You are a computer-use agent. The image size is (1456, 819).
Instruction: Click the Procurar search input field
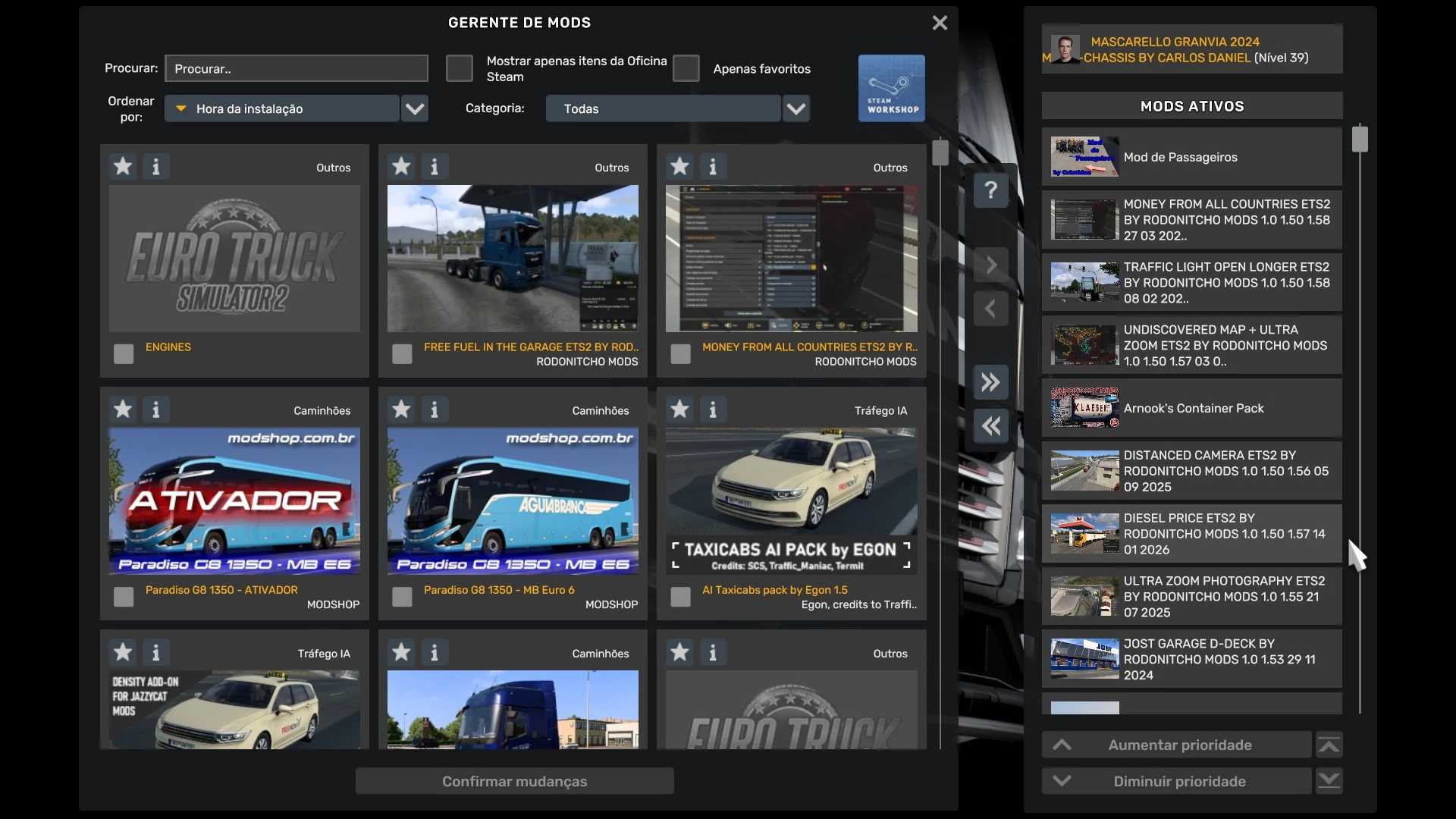click(296, 68)
